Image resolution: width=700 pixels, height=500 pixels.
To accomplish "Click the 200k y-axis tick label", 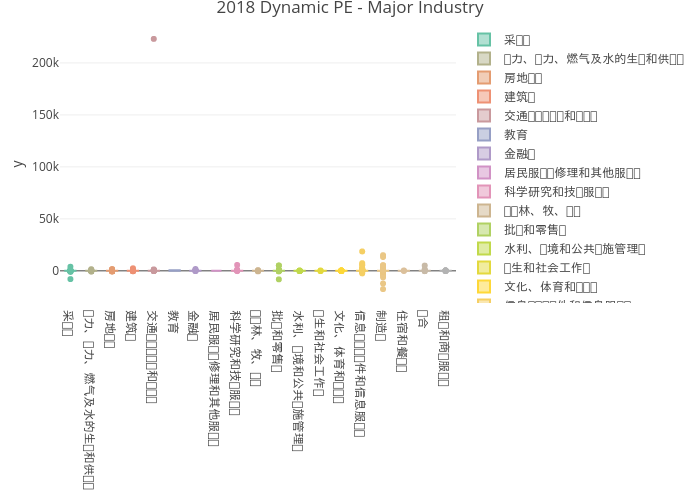I will 45,62.
